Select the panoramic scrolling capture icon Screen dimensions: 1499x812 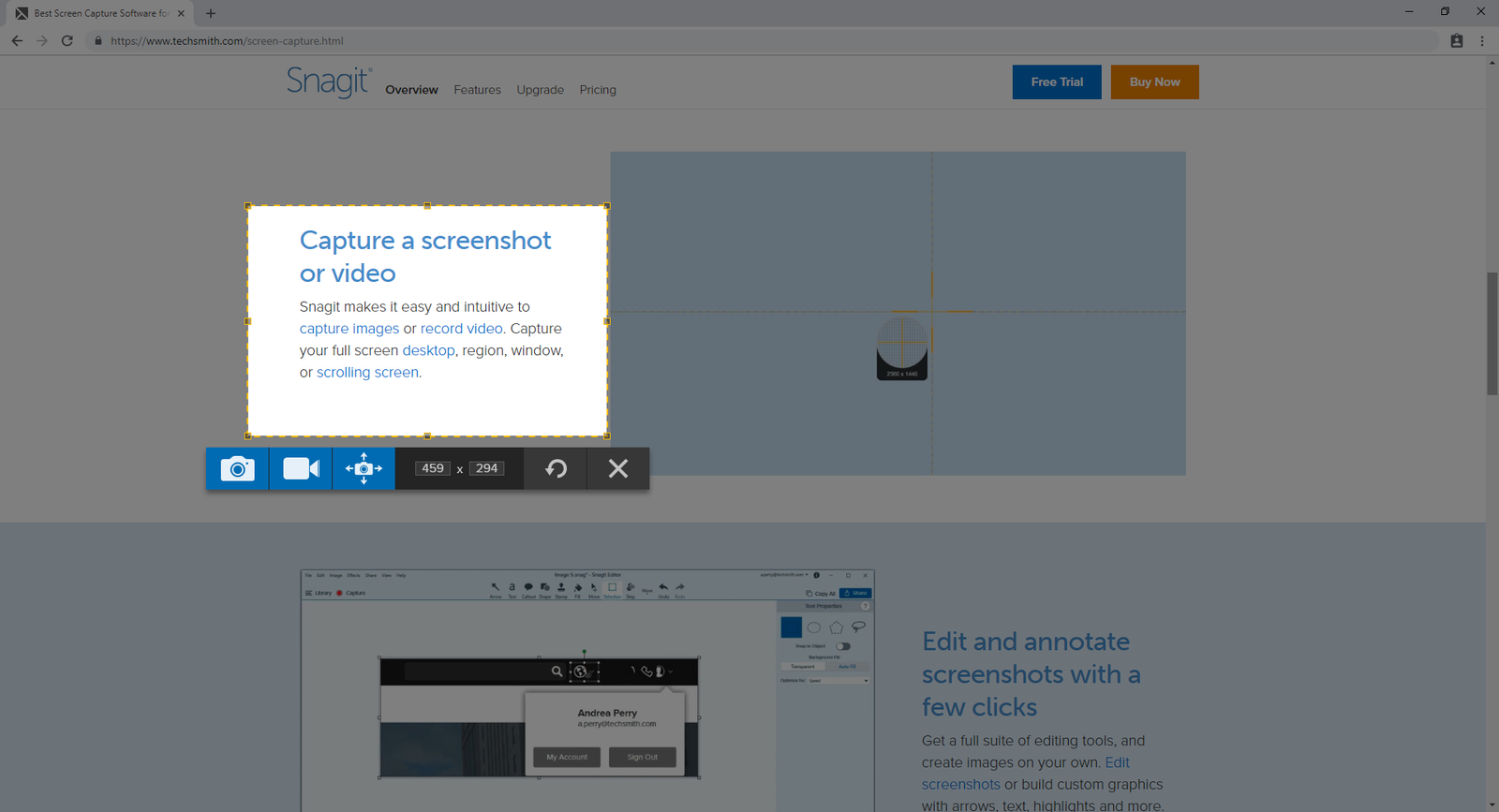coord(364,468)
